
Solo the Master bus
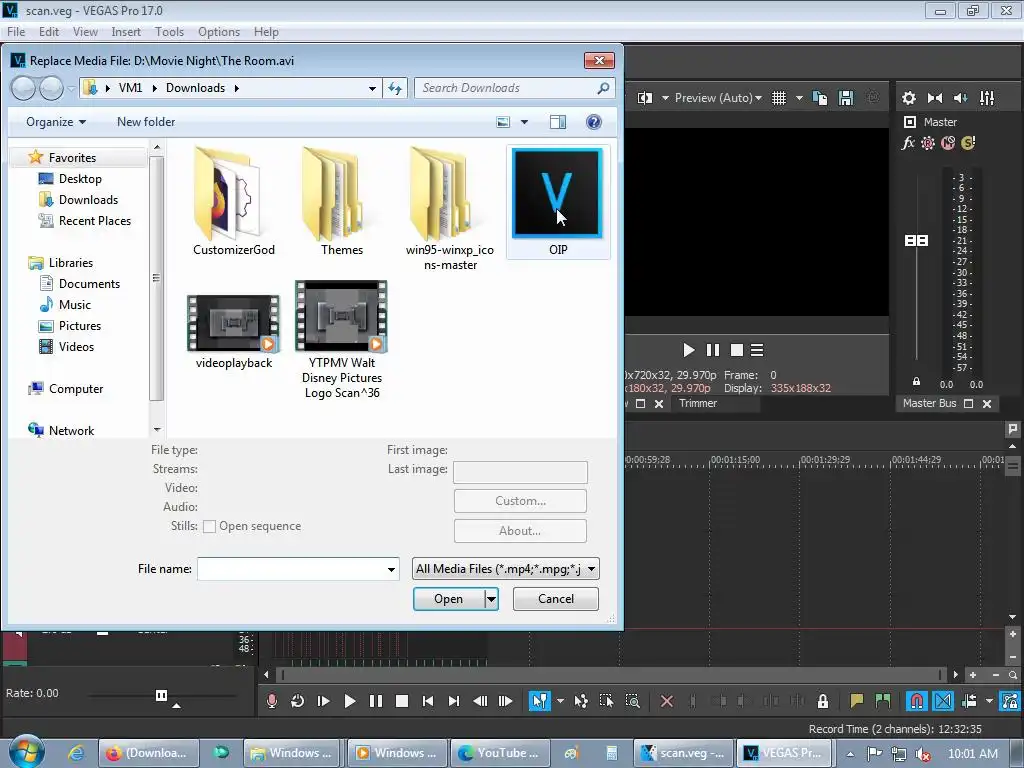968,142
